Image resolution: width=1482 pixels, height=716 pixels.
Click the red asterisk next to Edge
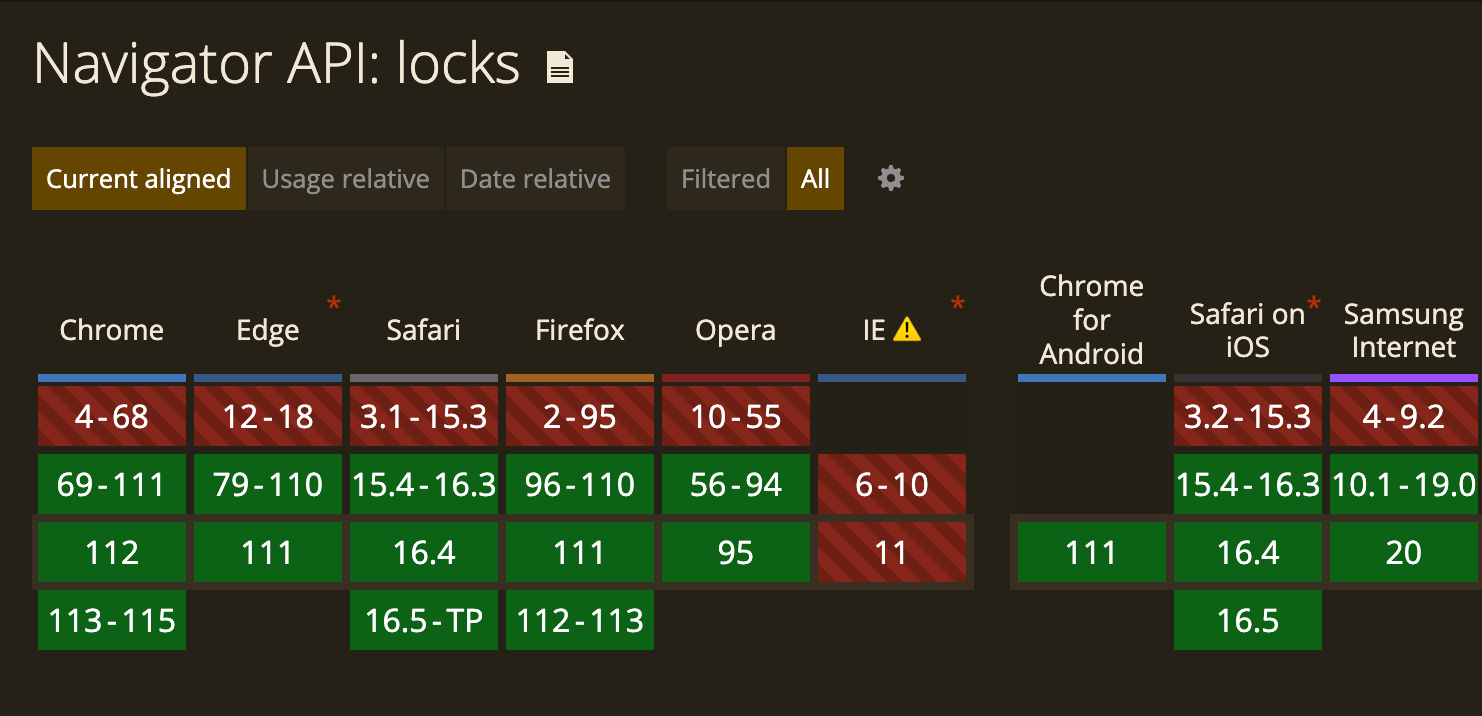[x=334, y=303]
